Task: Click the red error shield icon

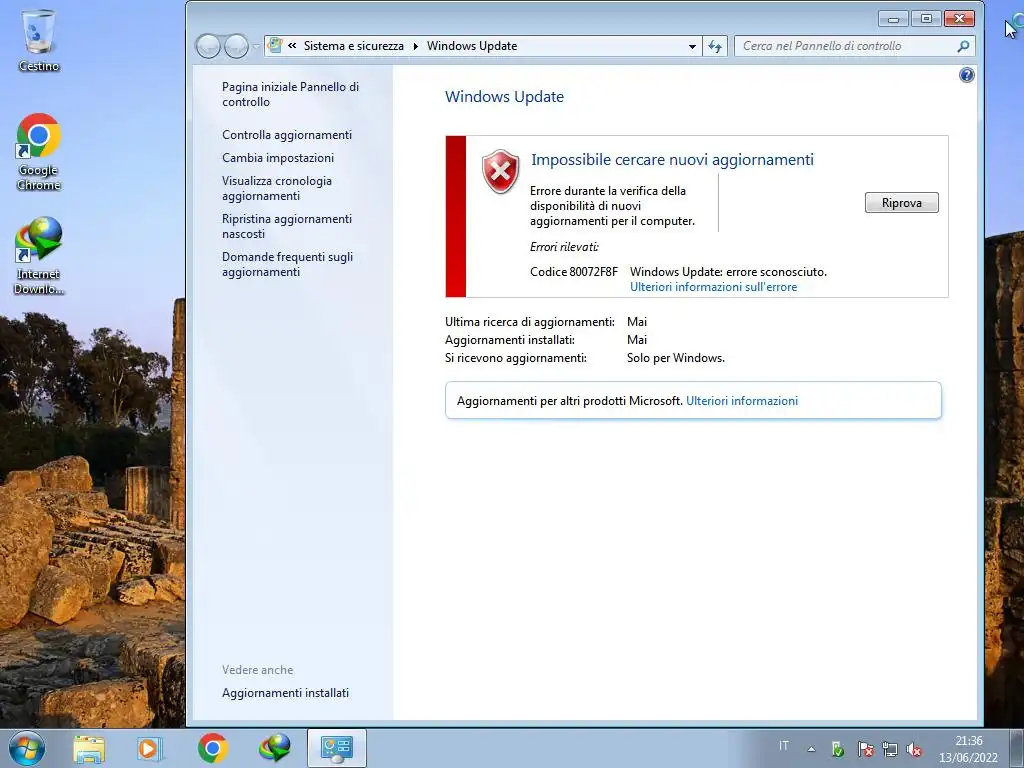Action: pyautogui.click(x=500, y=171)
